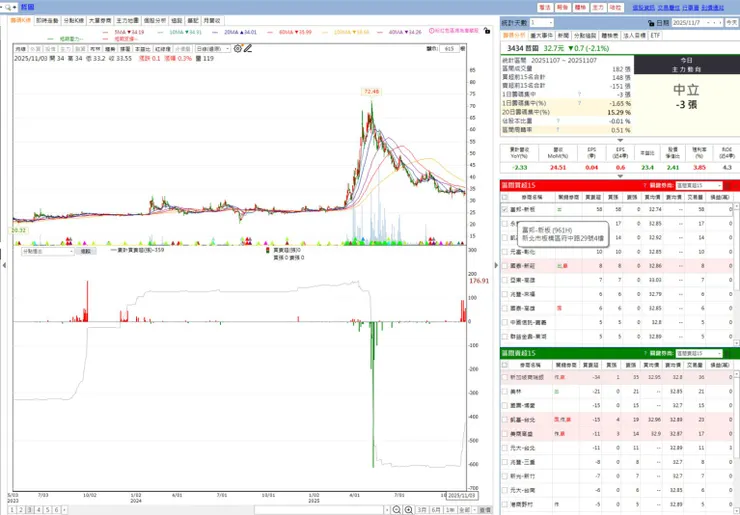Switch to the 即時走勢 tab

[x=47, y=20]
